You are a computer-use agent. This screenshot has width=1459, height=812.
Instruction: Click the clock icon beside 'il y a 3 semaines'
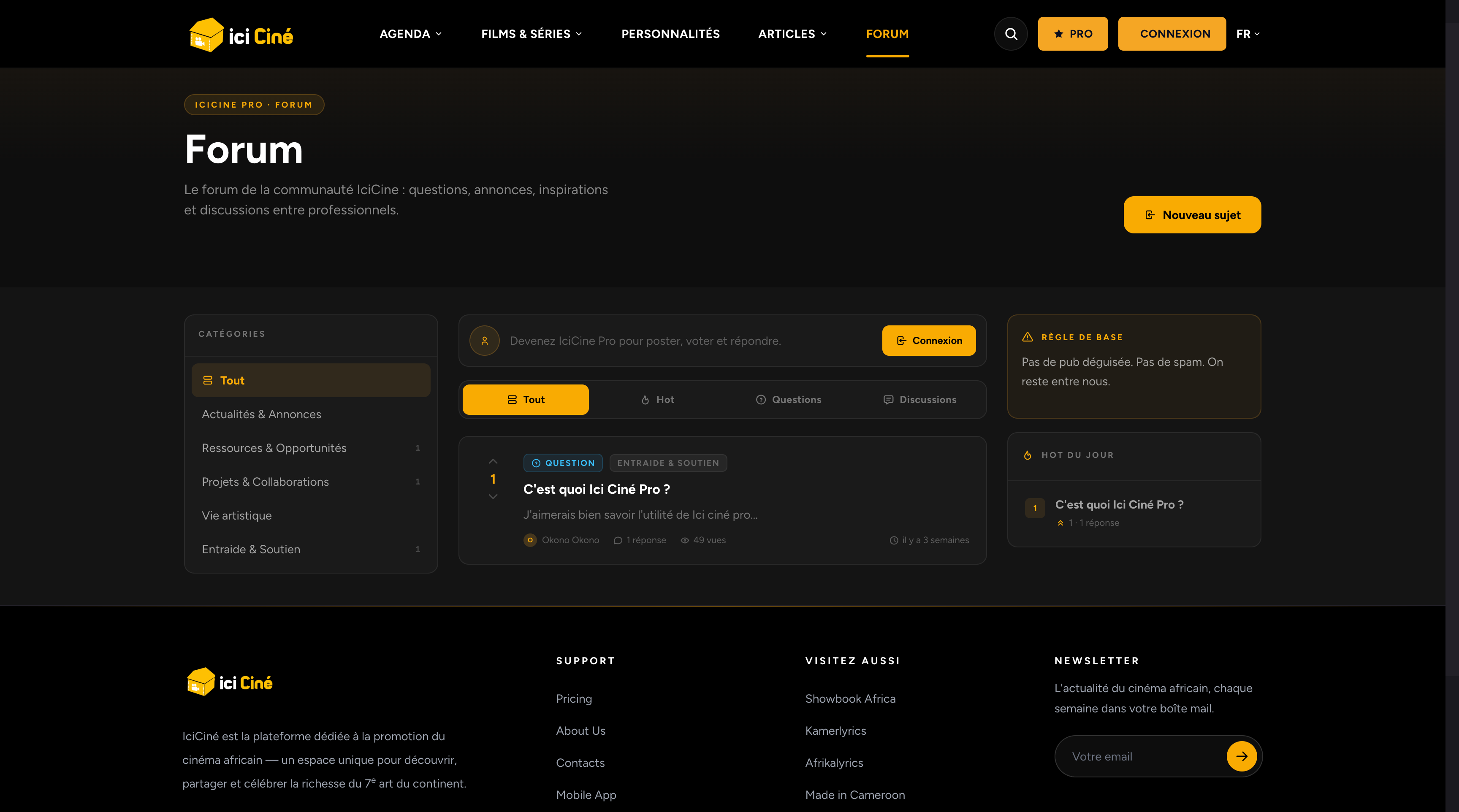point(894,540)
